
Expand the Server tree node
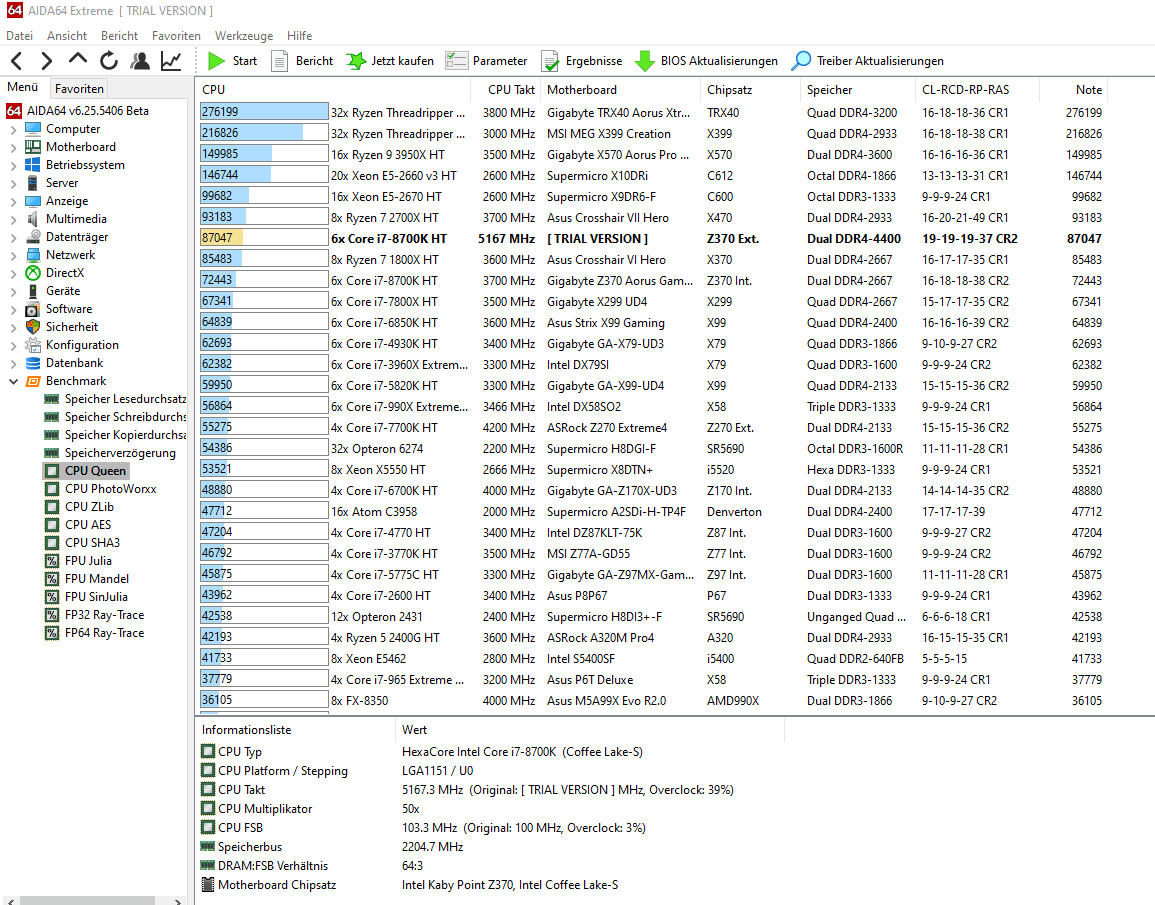[x=13, y=183]
